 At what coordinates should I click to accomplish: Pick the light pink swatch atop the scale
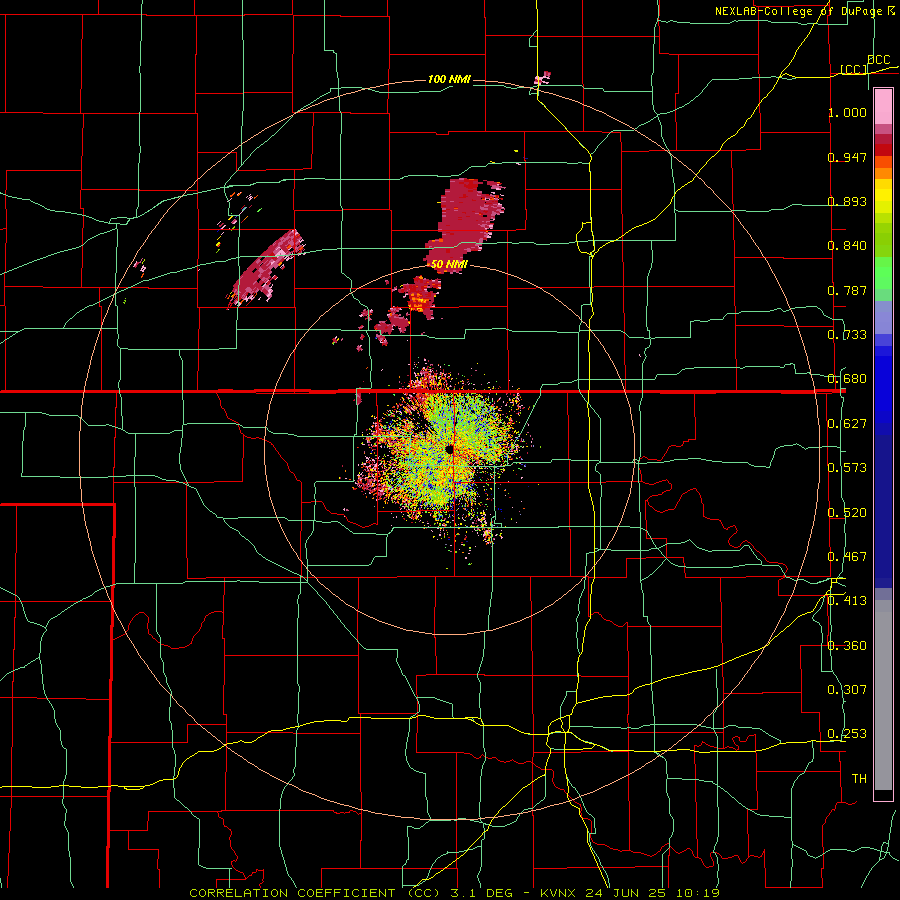(883, 107)
